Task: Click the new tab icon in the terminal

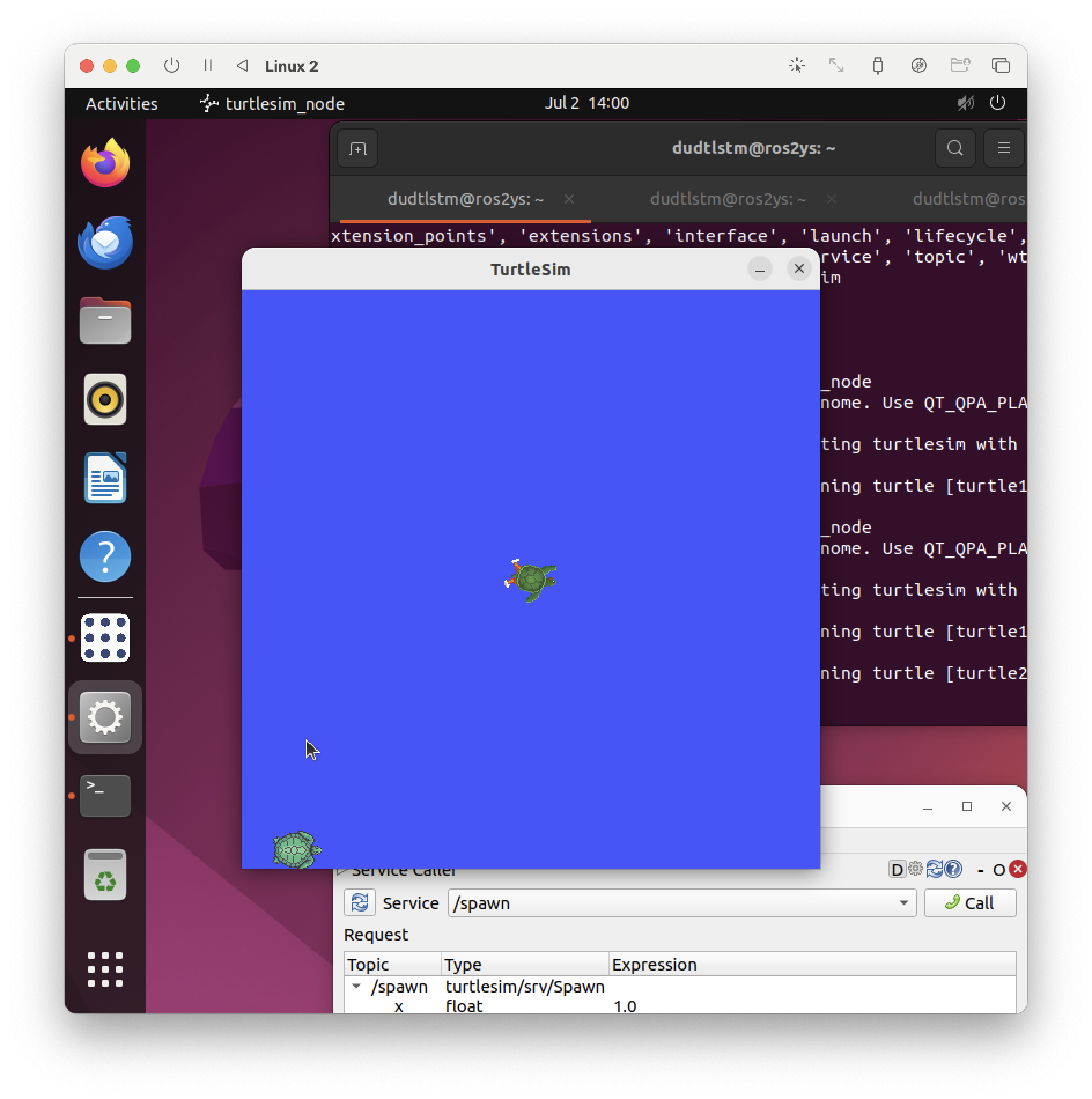Action: (x=357, y=149)
